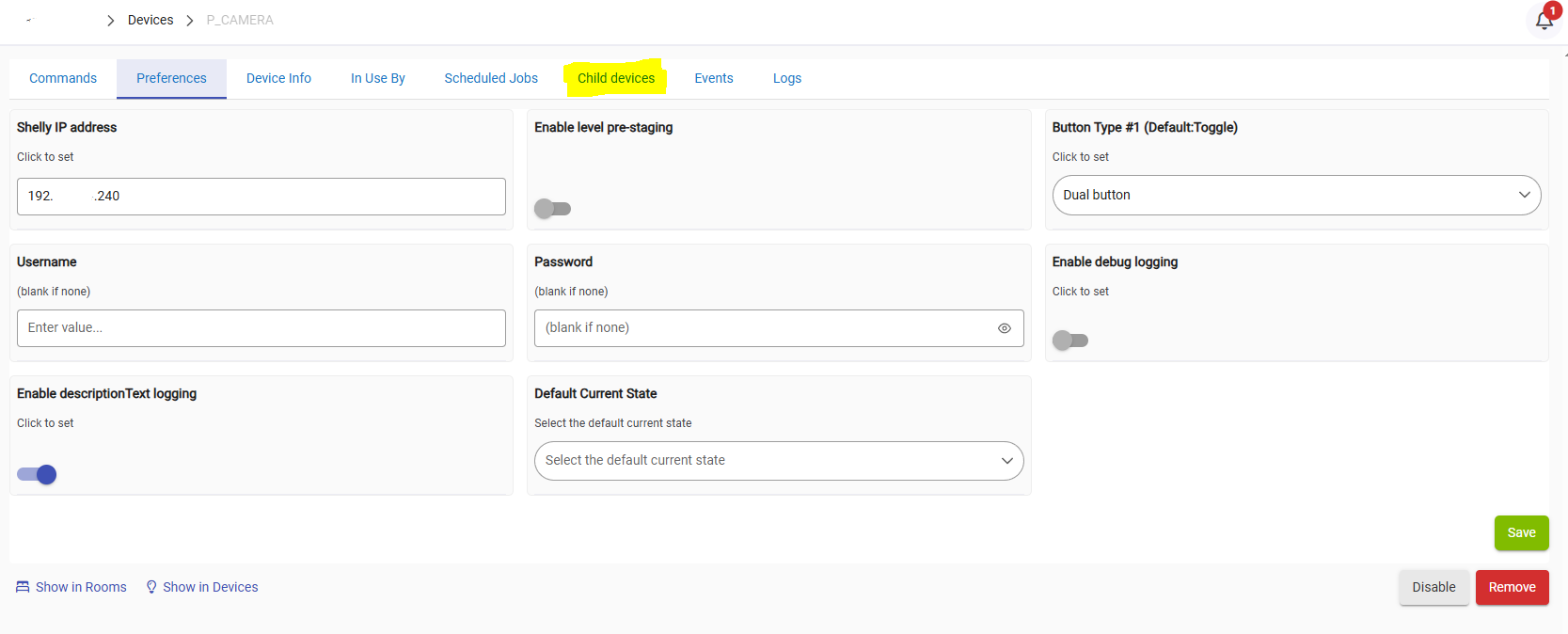Click the Disable button

click(1433, 587)
